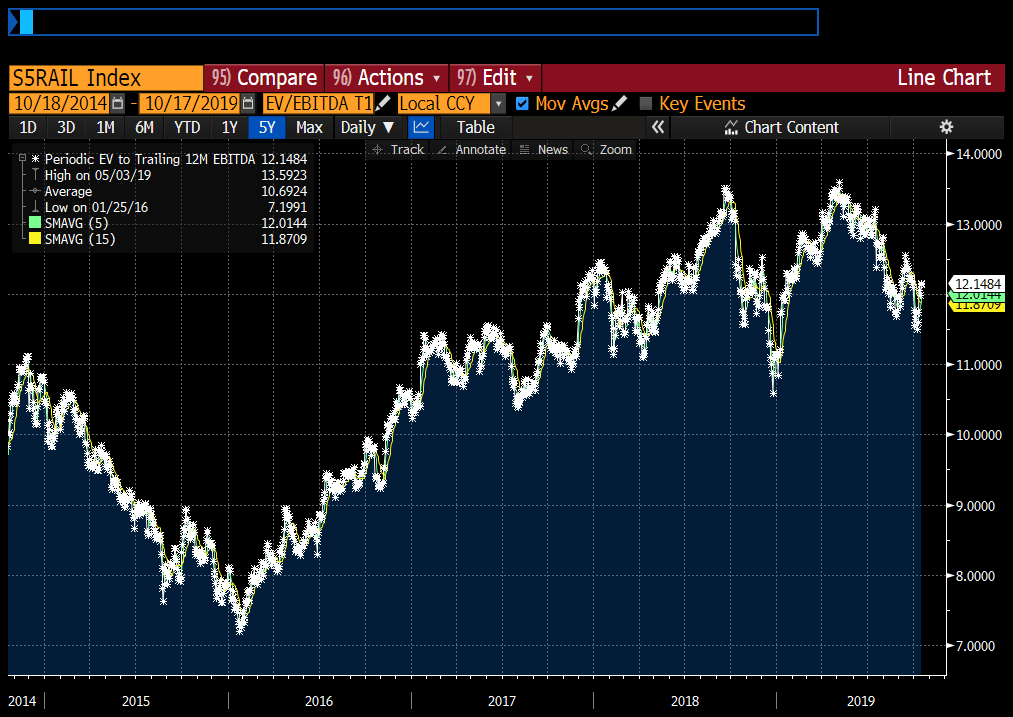The width and height of the screenshot is (1013, 717).
Task: Collapse panel with double left chevron
Action: coord(658,127)
